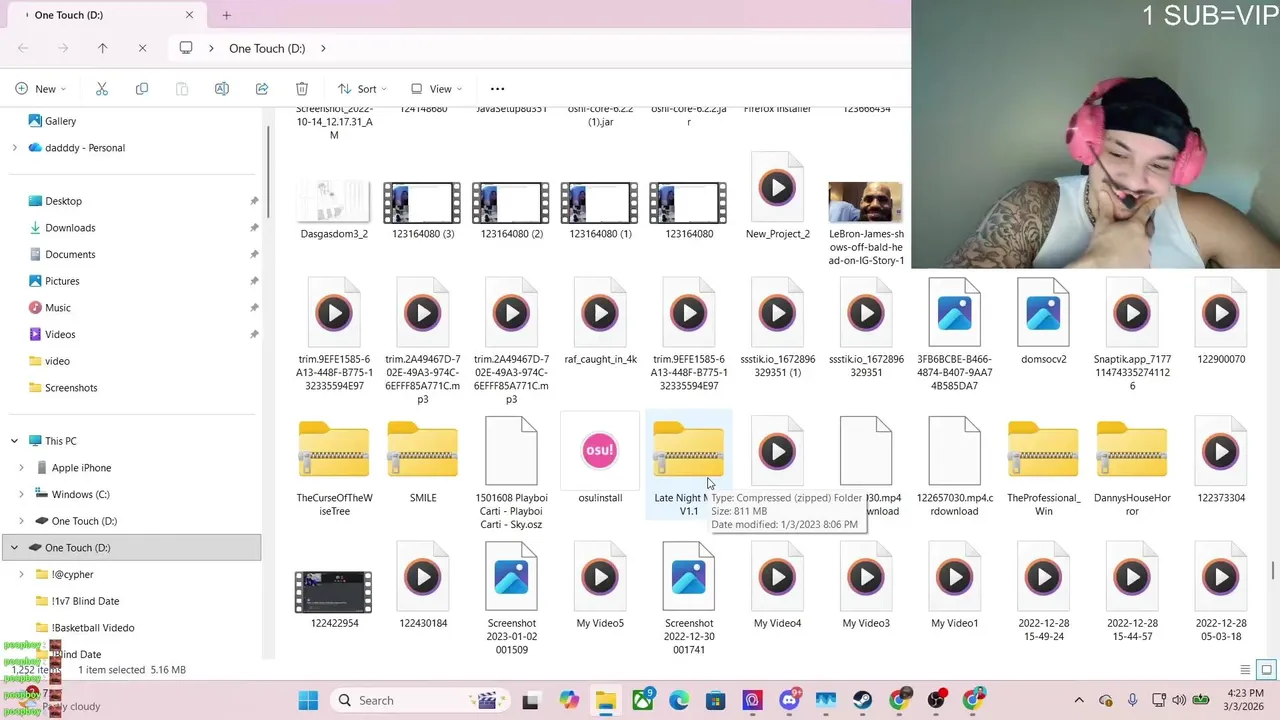Show hidden system tray icons chevron
1280x720 pixels.
1079,700
